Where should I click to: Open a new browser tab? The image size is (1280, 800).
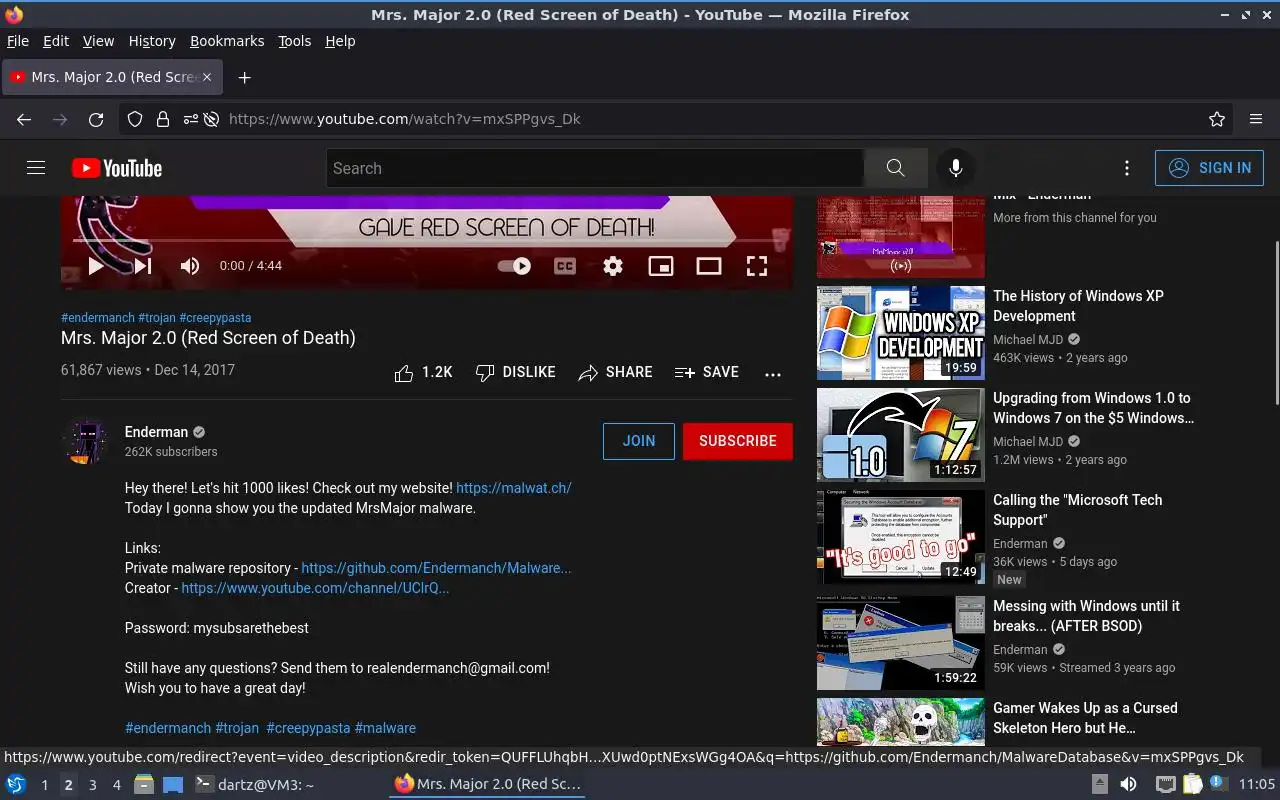pos(244,77)
